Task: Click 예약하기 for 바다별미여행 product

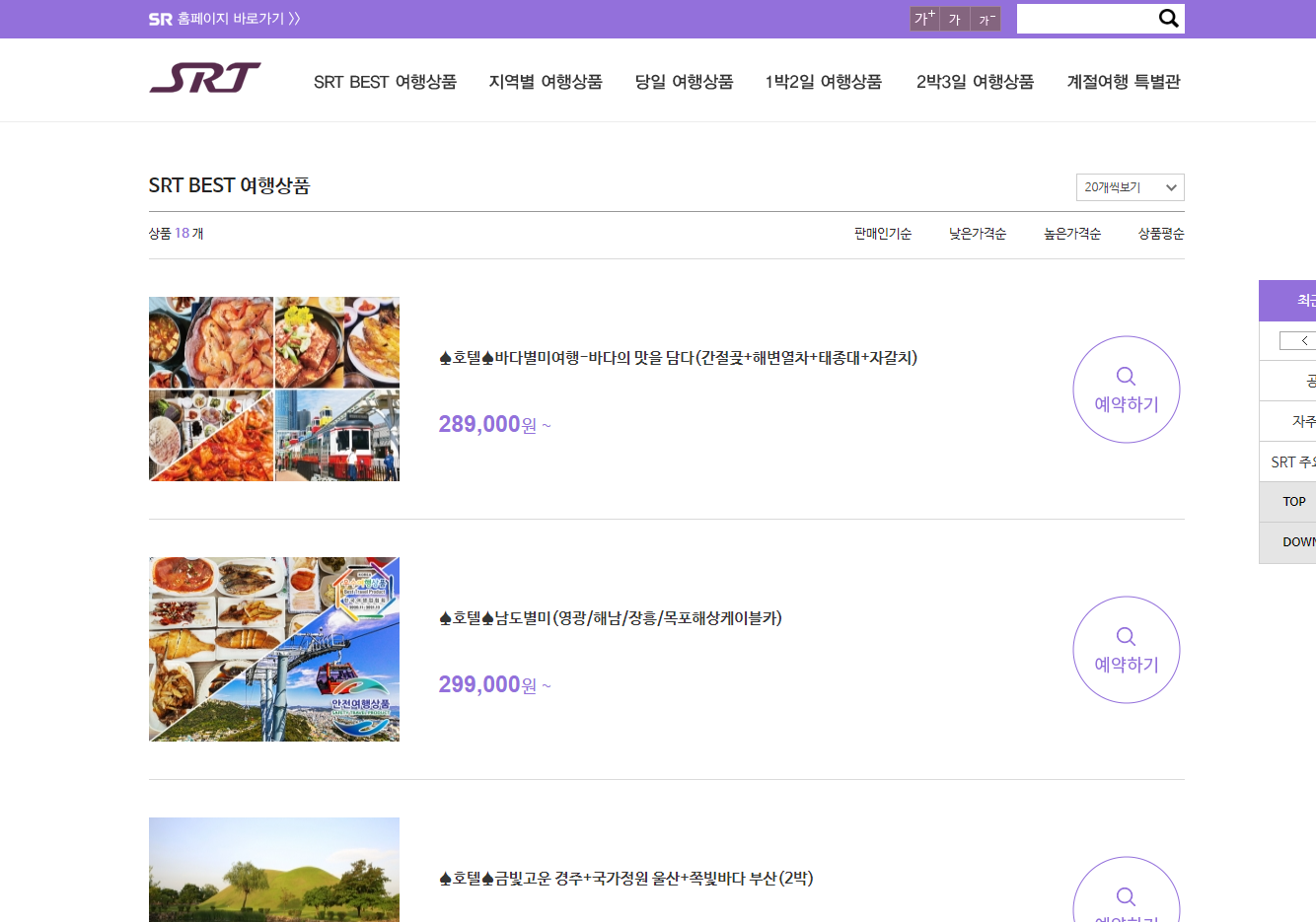Action: [x=1127, y=390]
